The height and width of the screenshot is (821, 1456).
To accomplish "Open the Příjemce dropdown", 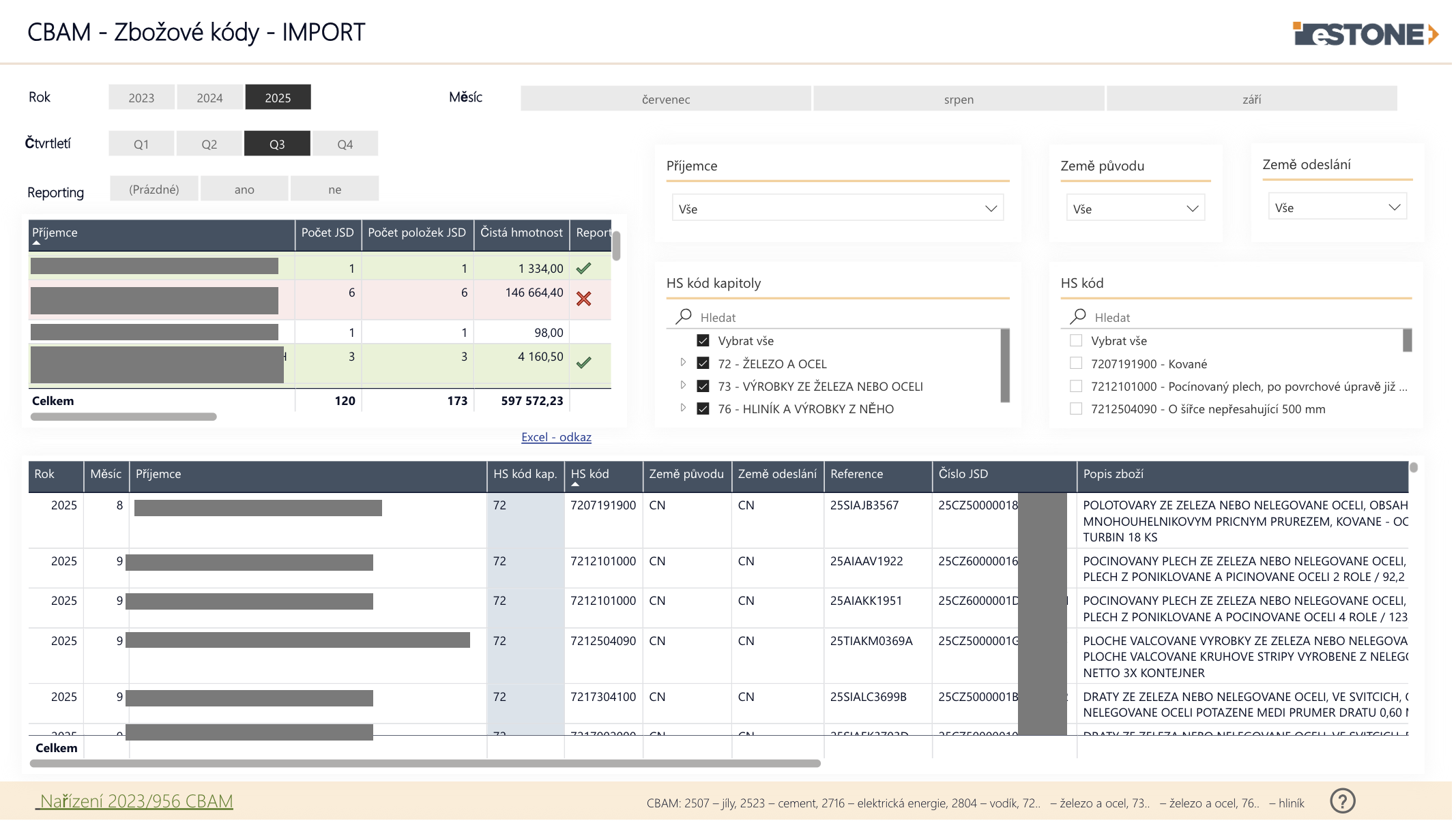I will click(837, 209).
